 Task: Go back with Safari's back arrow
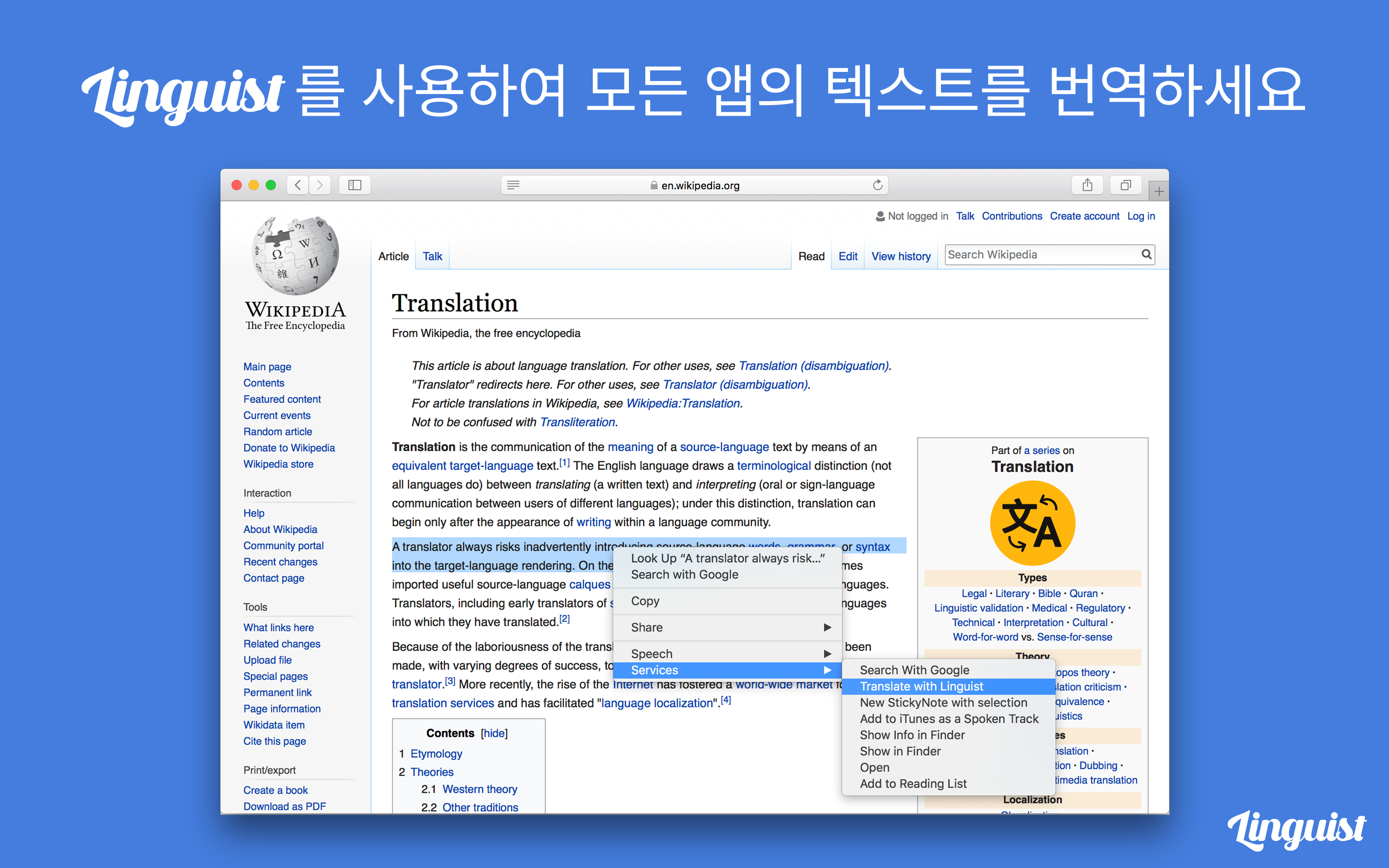pos(298,185)
